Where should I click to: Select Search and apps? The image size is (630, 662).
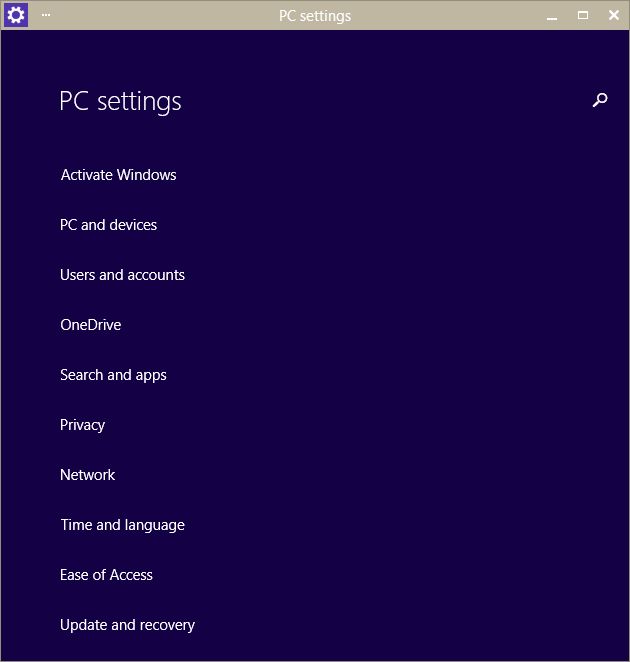point(113,375)
